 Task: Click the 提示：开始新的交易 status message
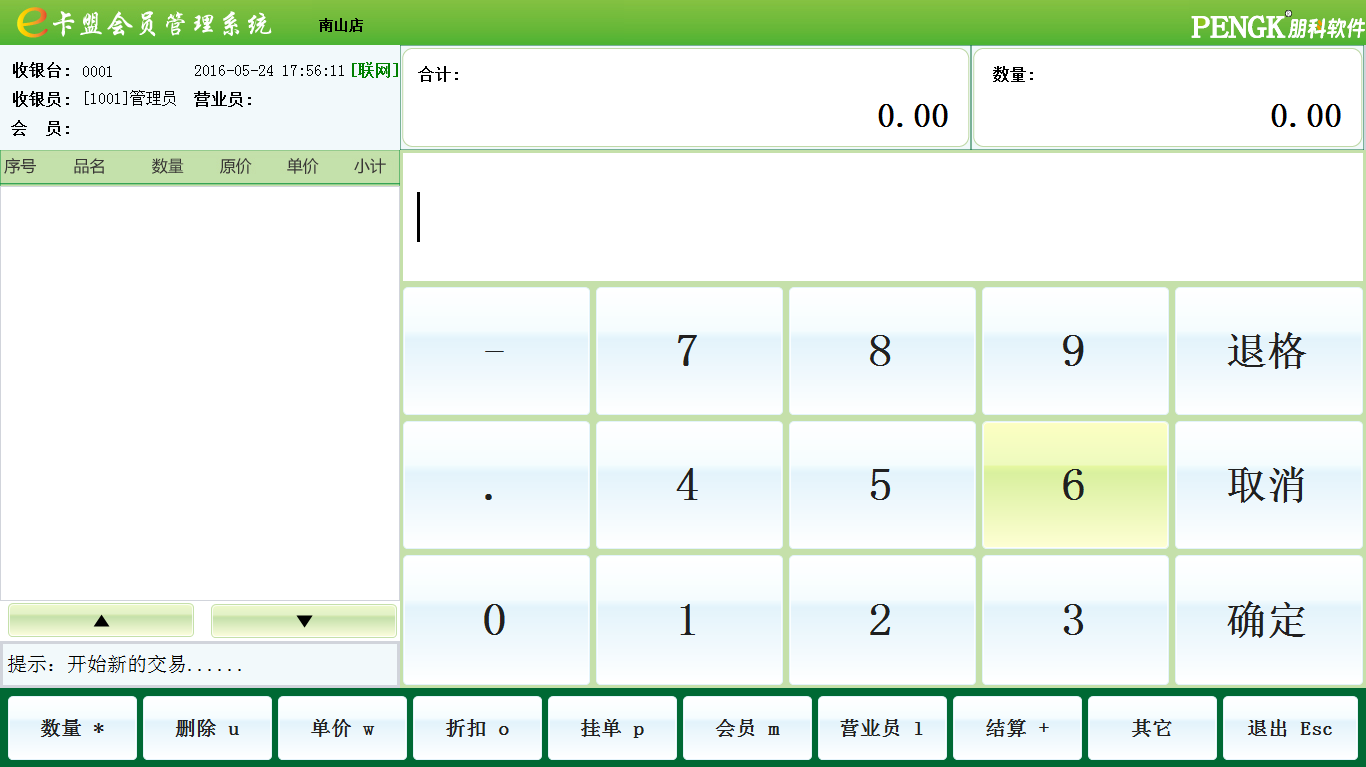coord(126,664)
